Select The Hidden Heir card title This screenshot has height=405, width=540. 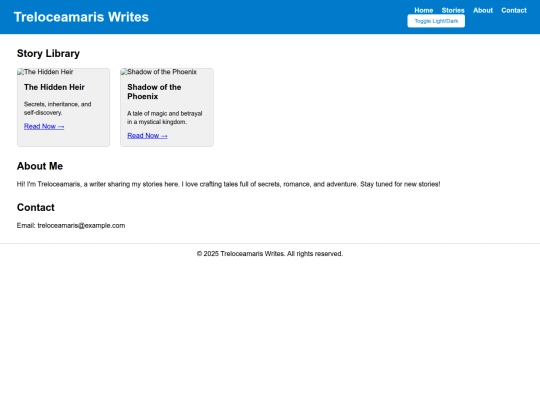(x=54, y=87)
